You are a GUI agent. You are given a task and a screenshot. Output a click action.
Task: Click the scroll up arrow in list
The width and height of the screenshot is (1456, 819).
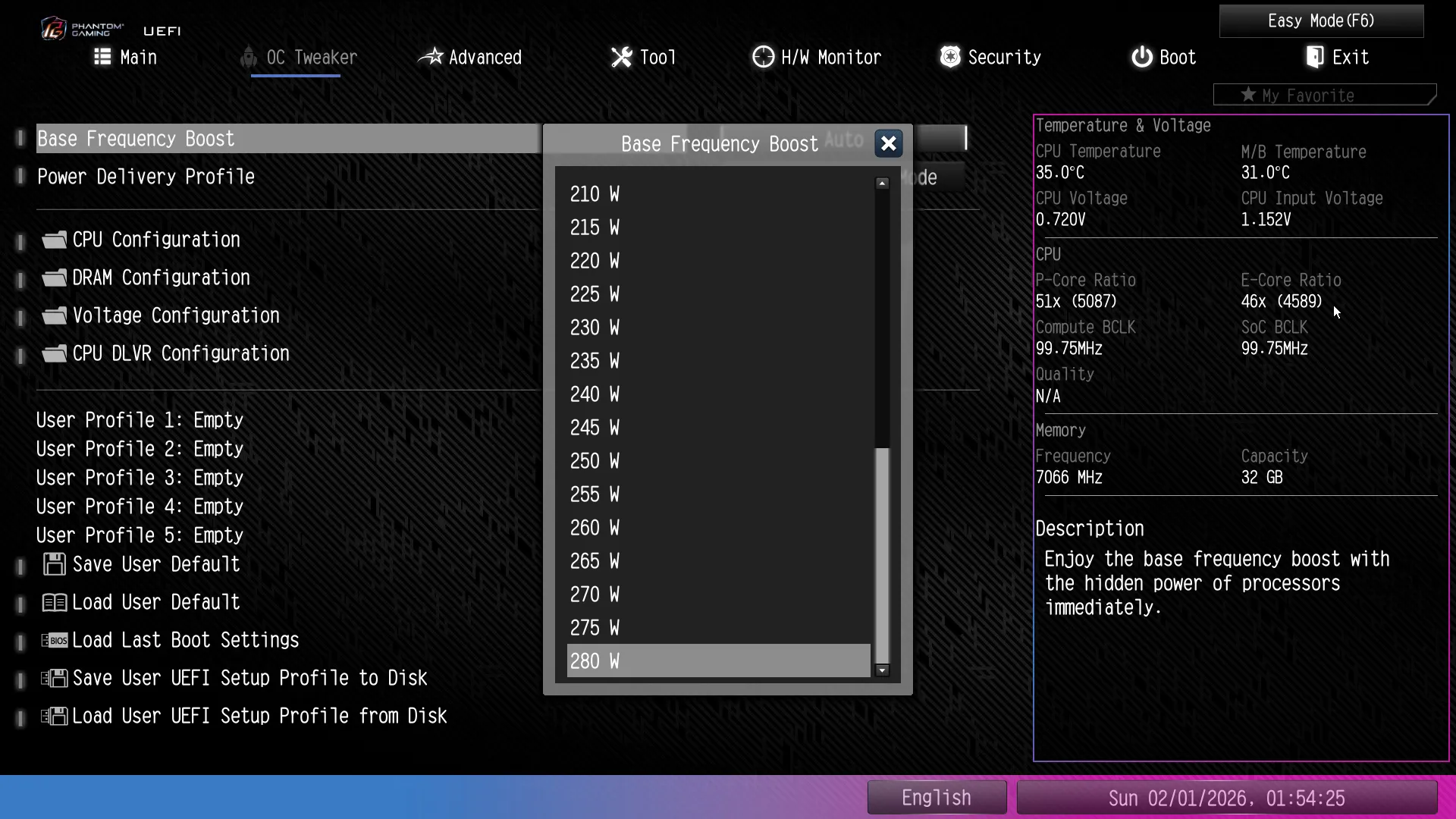882,183
